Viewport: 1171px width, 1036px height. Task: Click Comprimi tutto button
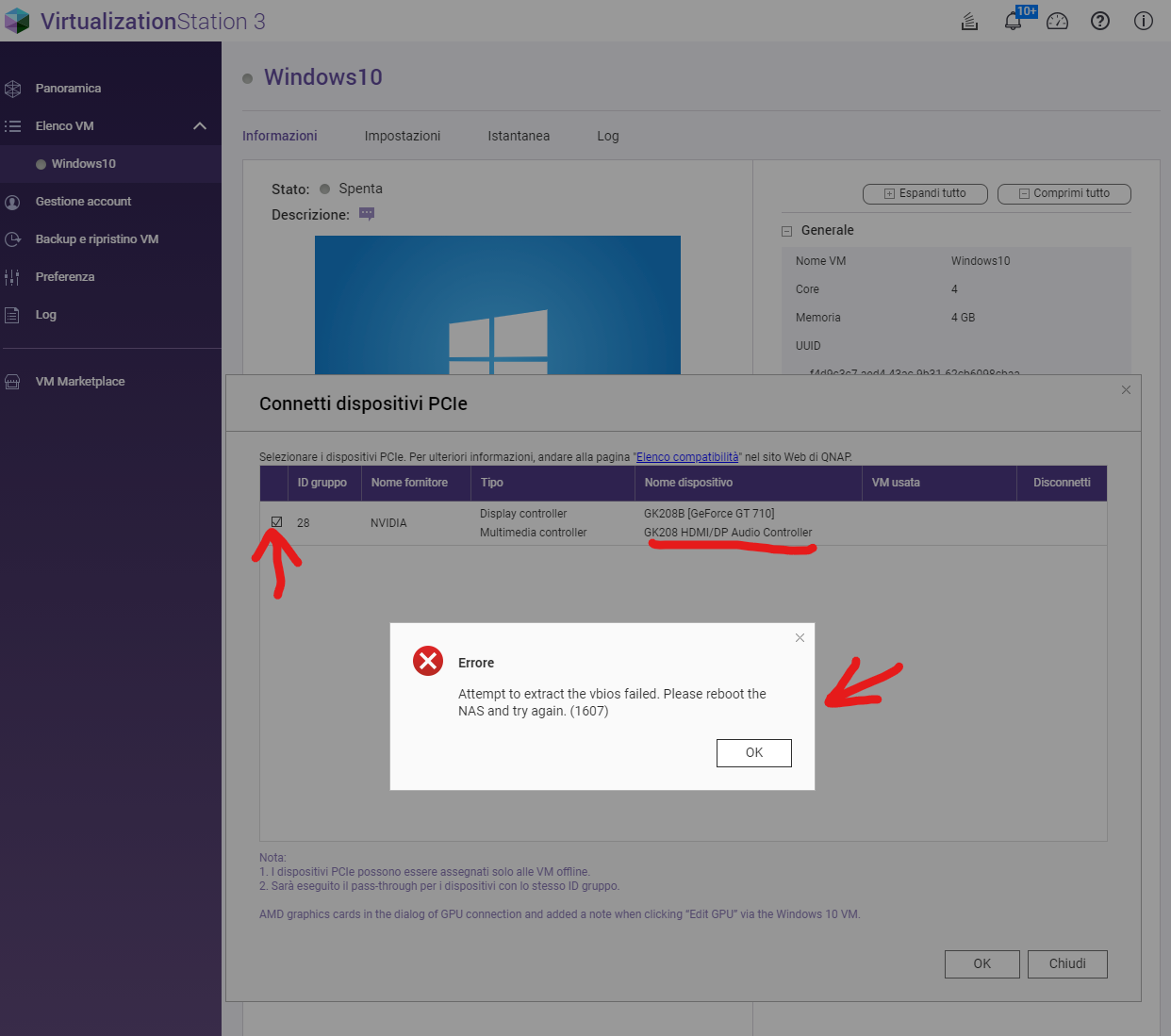coord(1064,193)
